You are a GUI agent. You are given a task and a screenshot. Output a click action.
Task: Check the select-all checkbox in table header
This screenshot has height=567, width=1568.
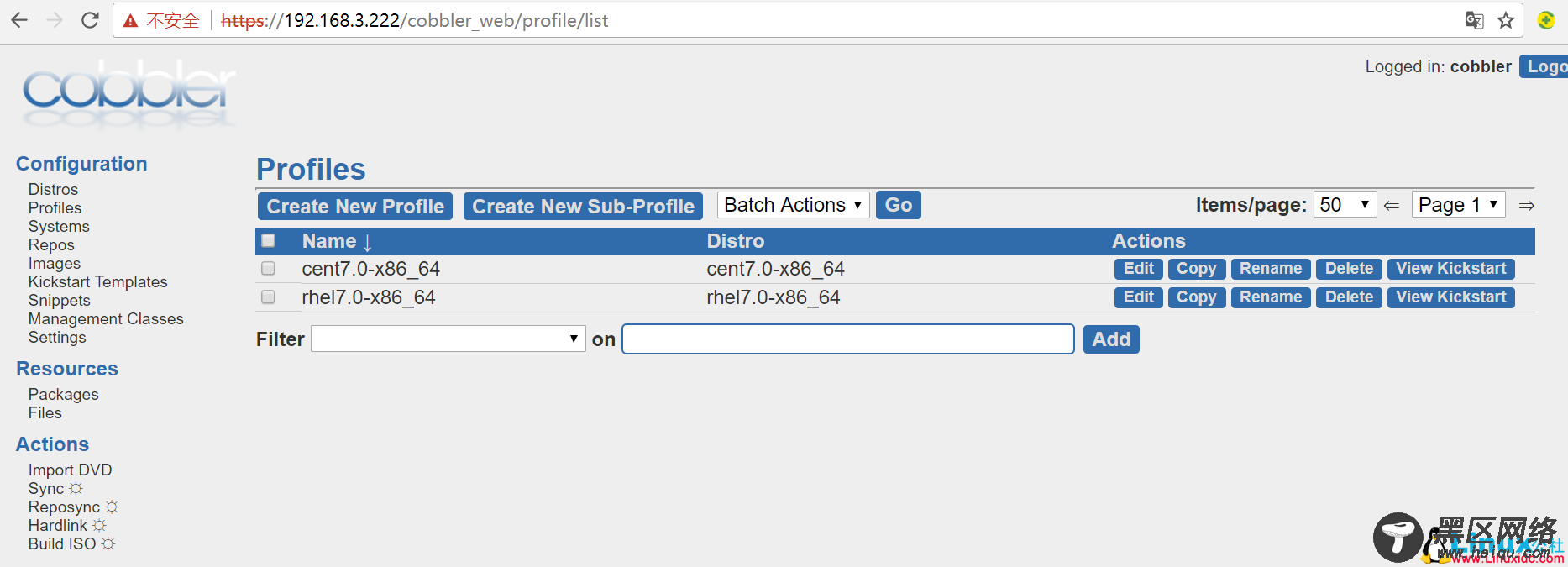(x=269, y=240)
